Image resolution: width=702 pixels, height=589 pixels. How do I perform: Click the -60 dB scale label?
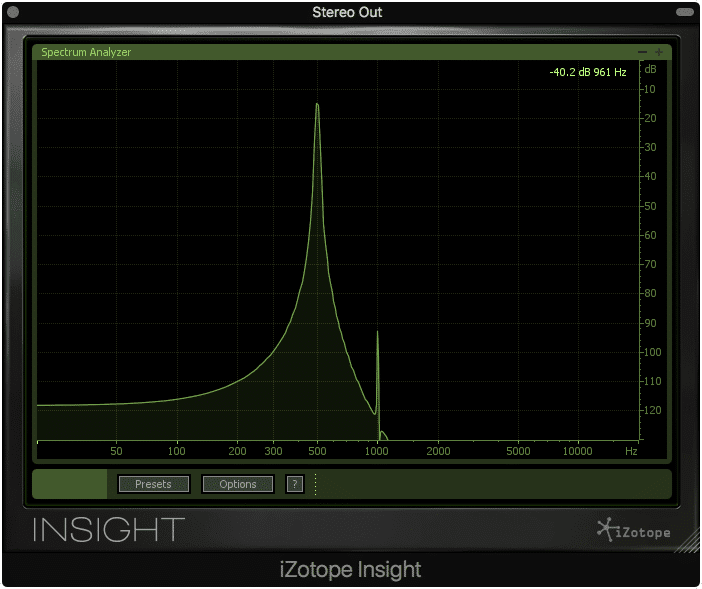pyautogui.click(x=650, y=235)
